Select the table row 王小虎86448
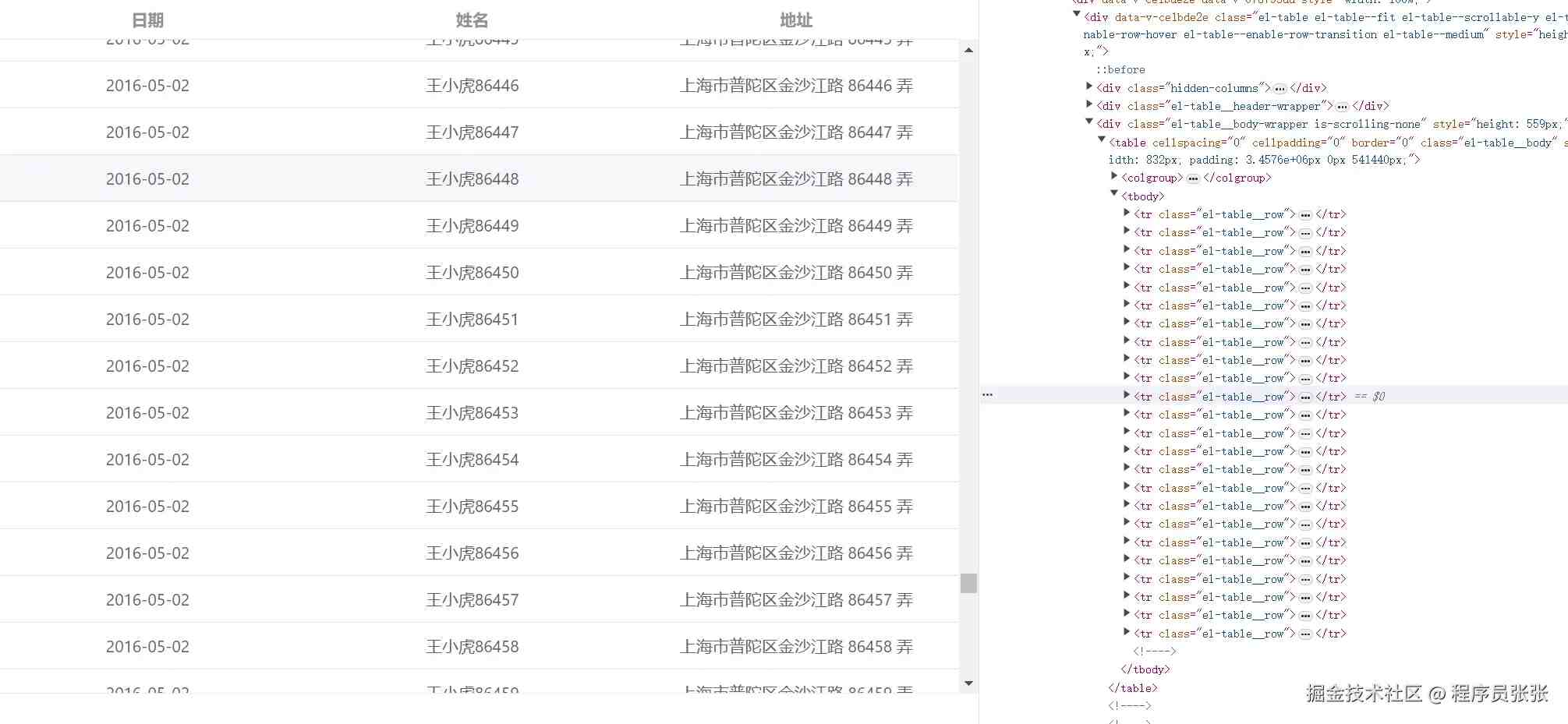Screen dimensions: 1568x724 click(x=479, y=178)
